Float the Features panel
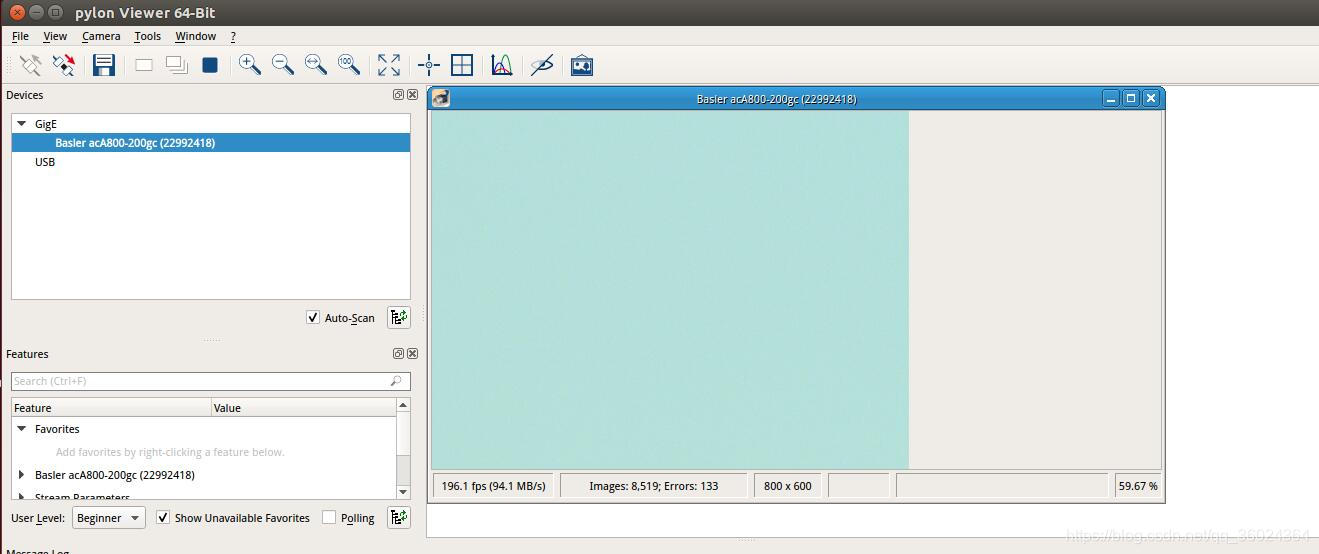 398,354
